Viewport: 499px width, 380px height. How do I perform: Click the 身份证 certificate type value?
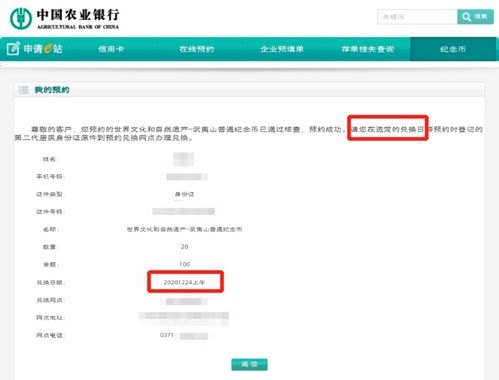pyautogui.click(x=184, y=194)
